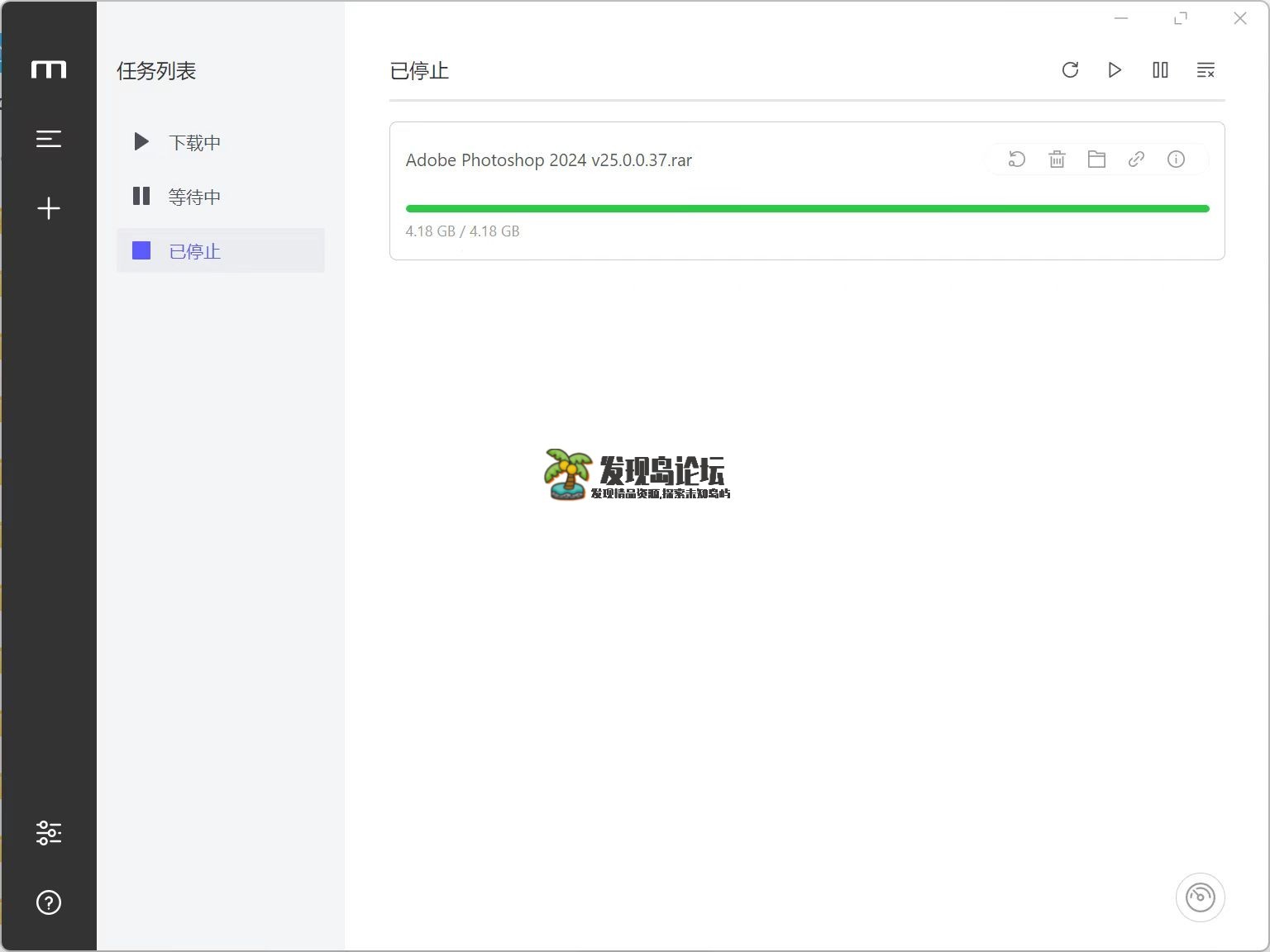Select the 等待中 waiting tab

point(221,197)
